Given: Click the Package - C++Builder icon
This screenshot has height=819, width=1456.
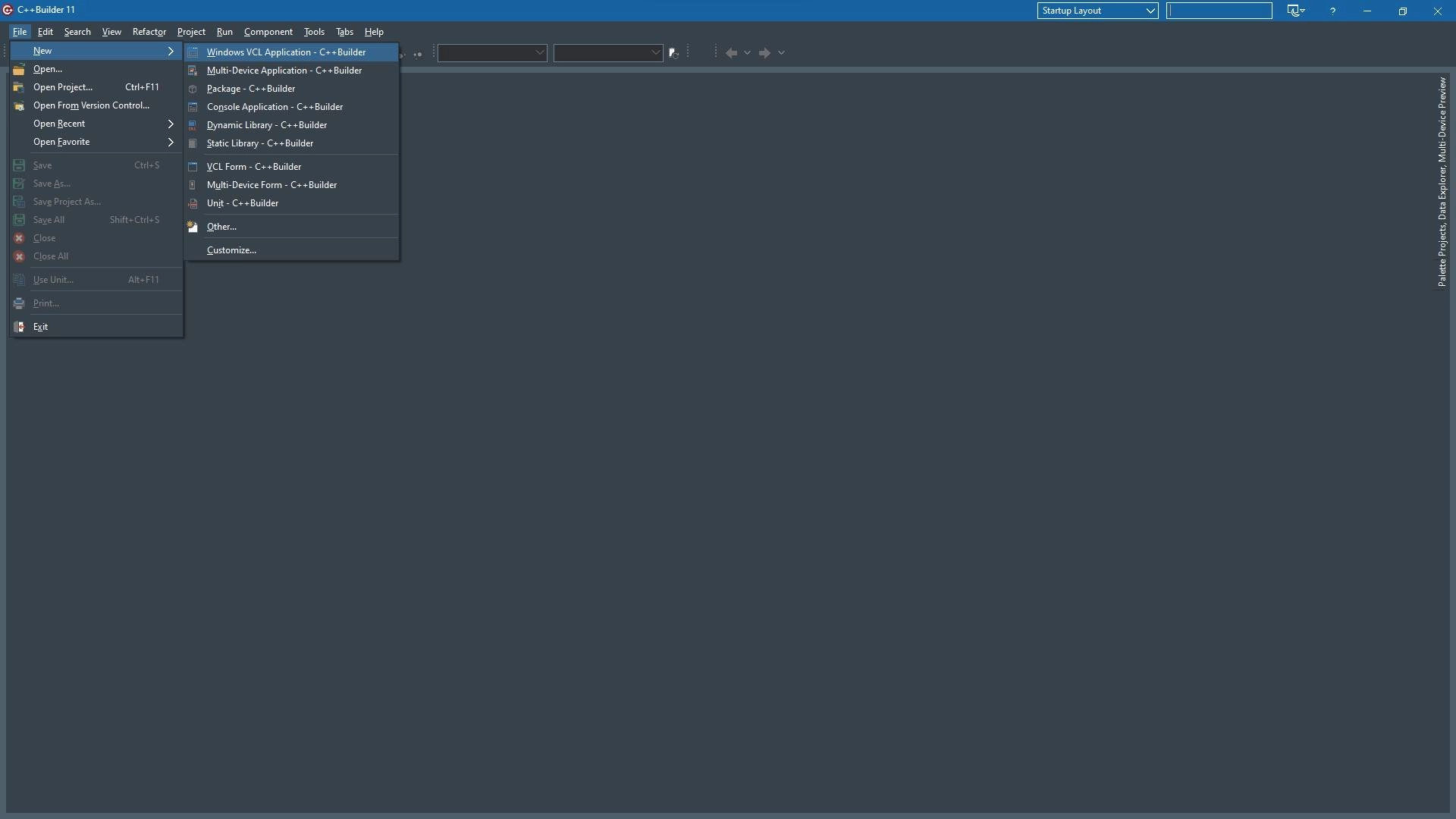Looking at the screenshot, I should point(193,89).
